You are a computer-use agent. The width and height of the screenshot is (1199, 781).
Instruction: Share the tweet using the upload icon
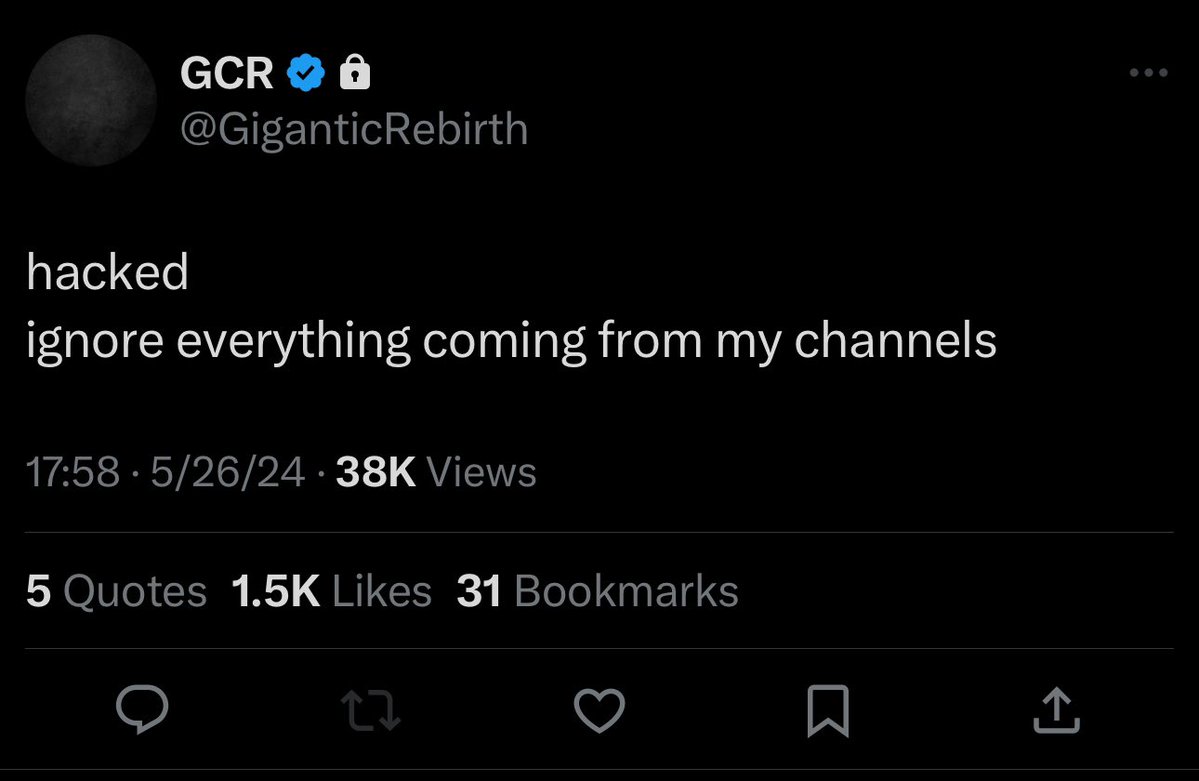coord(1056,710)
